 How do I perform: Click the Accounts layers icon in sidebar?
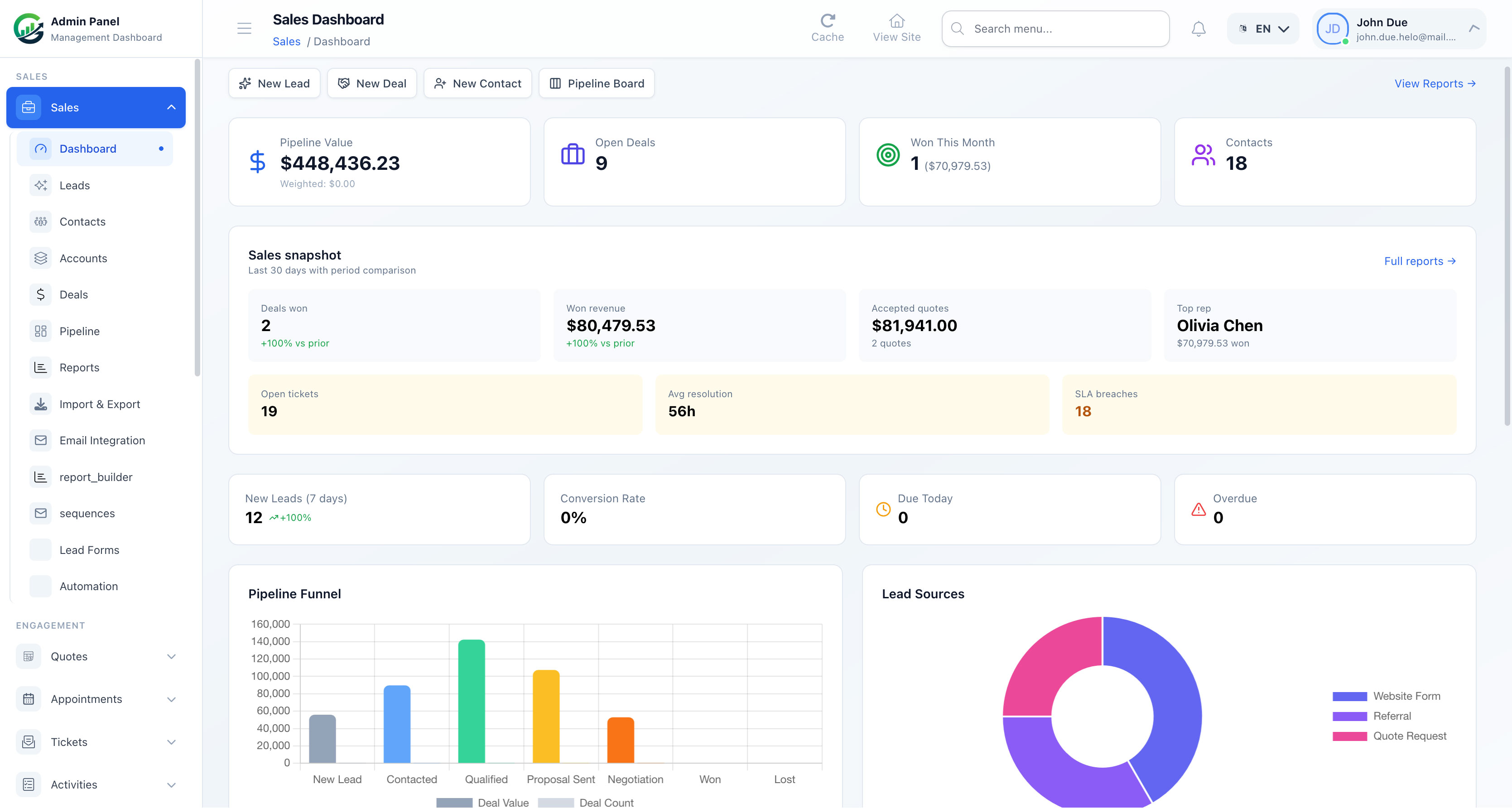click(40, 258)
